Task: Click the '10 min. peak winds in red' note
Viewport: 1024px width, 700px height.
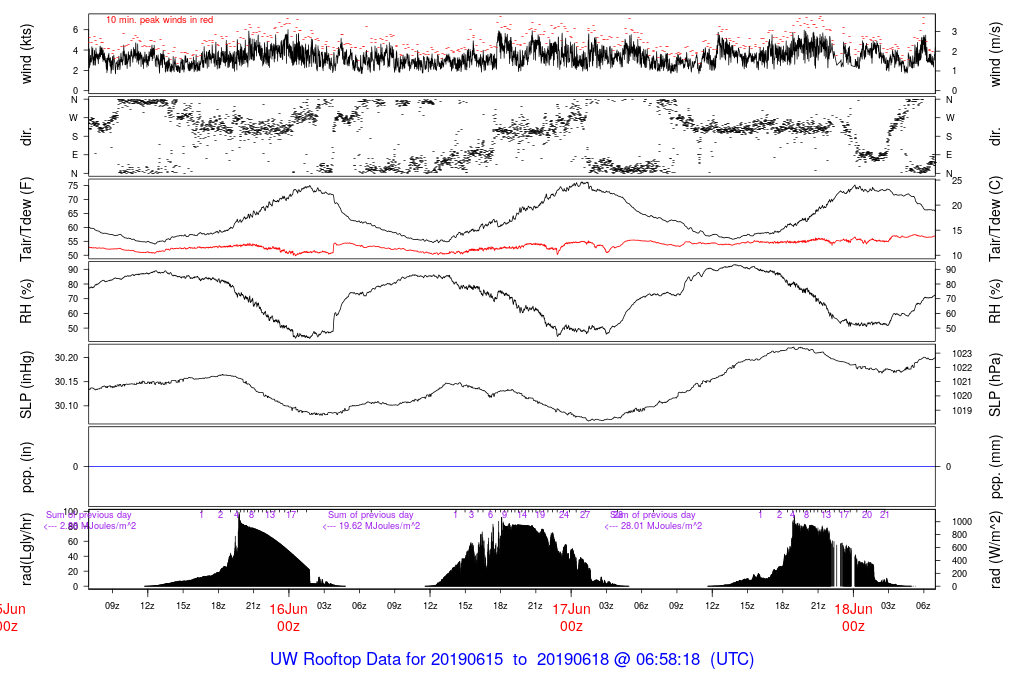Action: coord(159,20)
